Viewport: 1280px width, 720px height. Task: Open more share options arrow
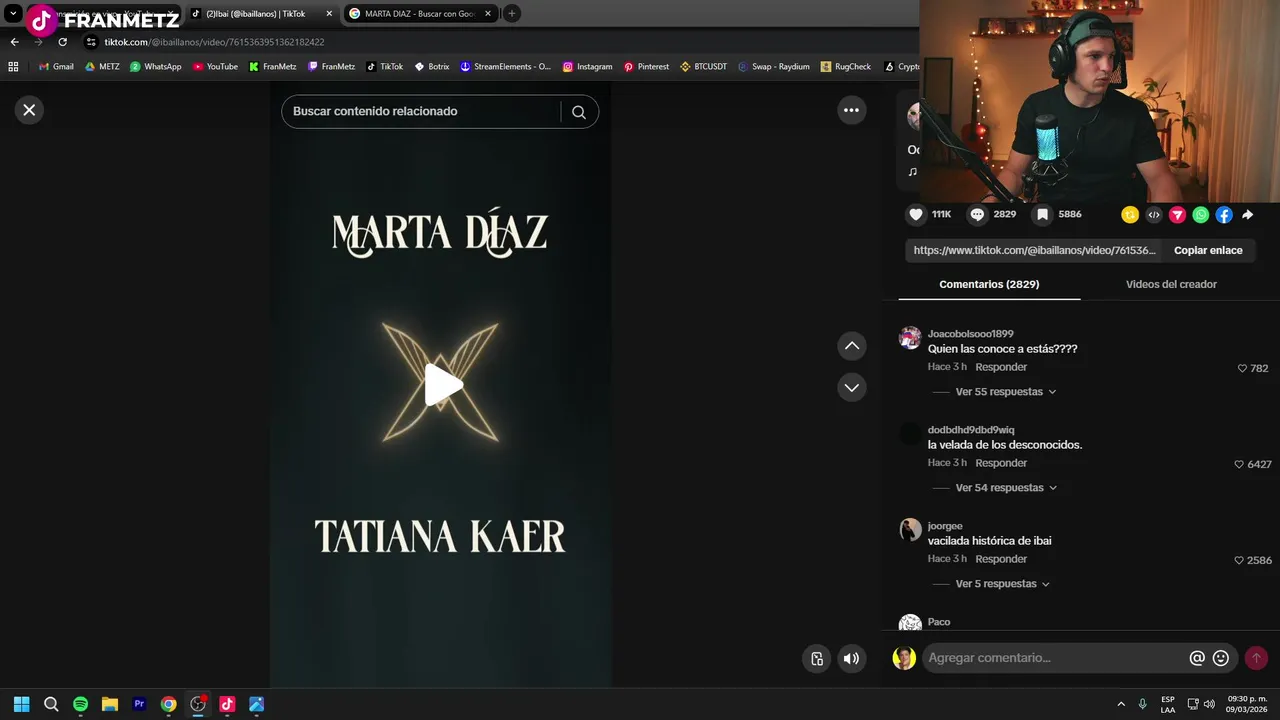(x=1248, y=215)
